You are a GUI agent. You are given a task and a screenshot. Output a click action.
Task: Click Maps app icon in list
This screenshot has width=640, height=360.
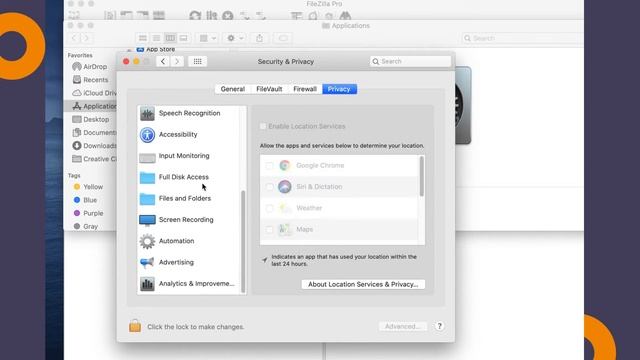click(x=285, y=229)
